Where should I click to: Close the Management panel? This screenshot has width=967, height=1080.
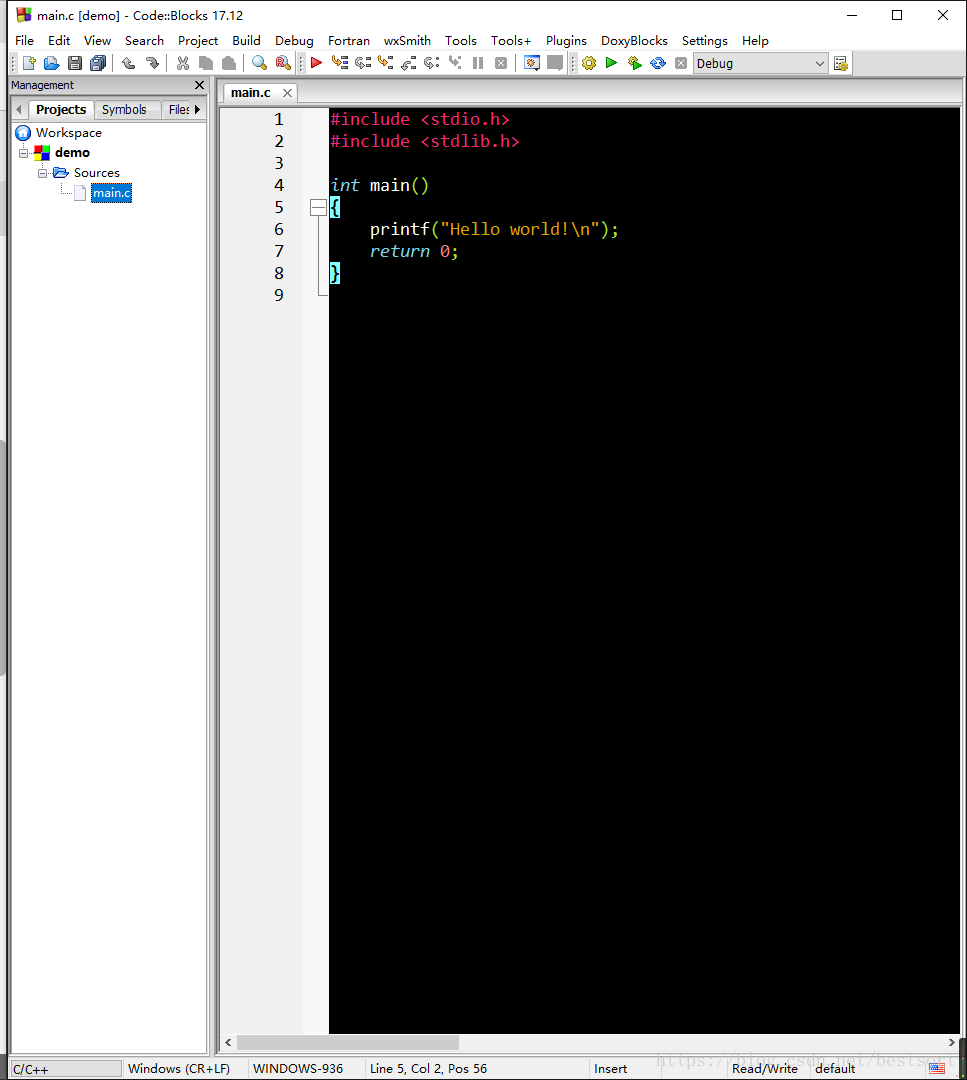point(200,85)
